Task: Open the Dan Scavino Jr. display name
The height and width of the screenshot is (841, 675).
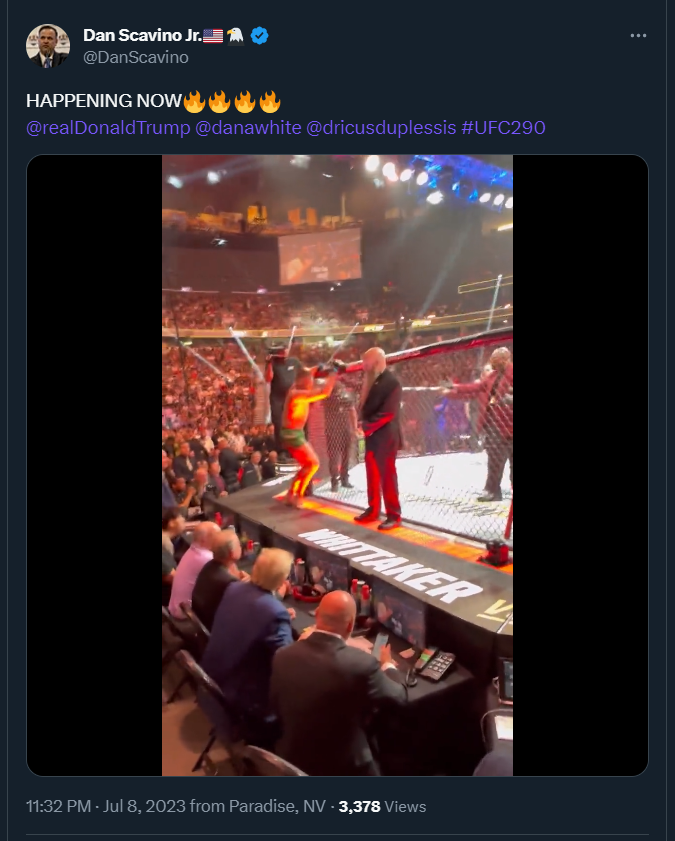Action: coord(142,35)
